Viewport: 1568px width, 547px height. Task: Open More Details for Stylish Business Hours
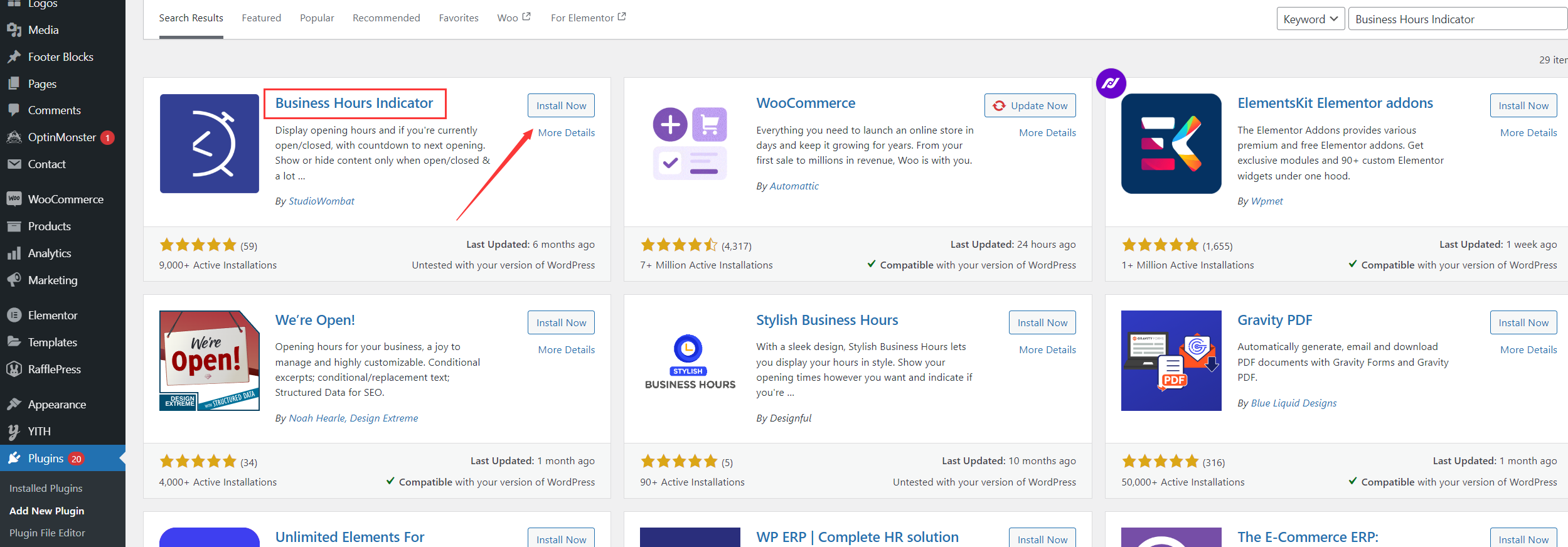(x=1047, y=350)
